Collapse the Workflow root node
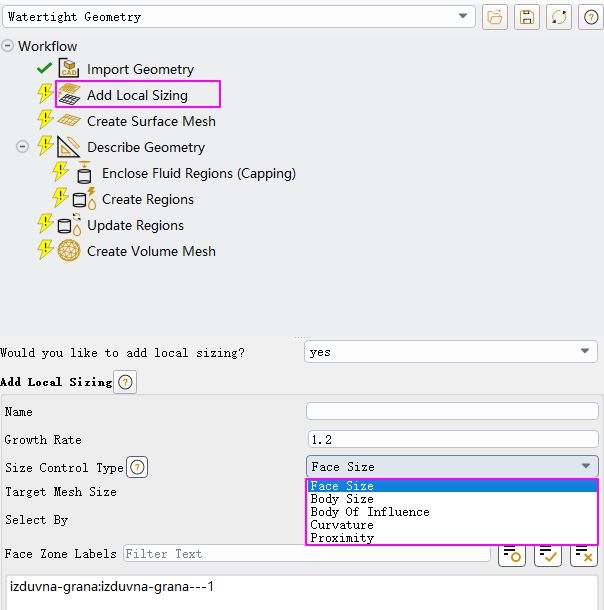This screenshot has width=604, height=610. click(x=8, y=46)
